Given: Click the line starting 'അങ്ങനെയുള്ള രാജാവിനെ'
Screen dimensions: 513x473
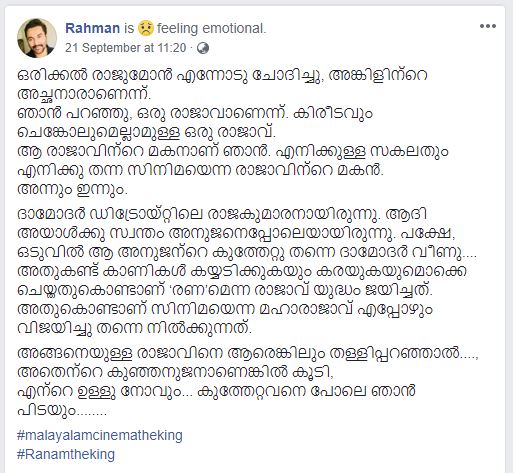Looking at the screenshot, I should [x=248, y=354].
